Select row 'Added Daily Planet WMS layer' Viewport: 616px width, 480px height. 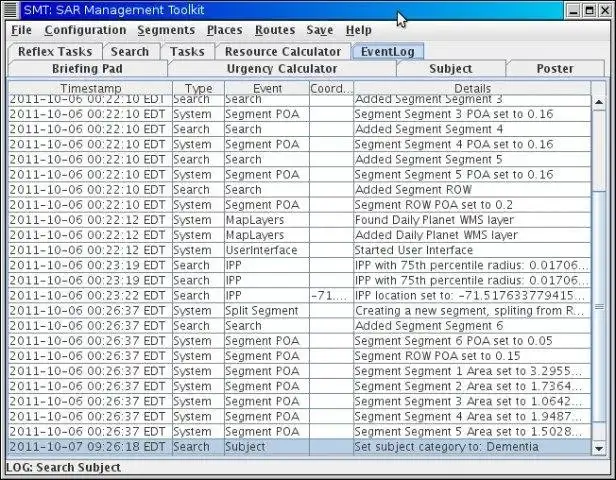coord(299,235)
